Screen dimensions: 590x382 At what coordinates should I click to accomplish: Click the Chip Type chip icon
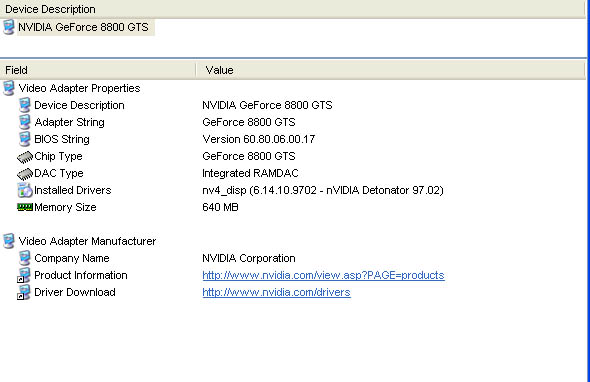pyautogui.click(x=25, y=157)
